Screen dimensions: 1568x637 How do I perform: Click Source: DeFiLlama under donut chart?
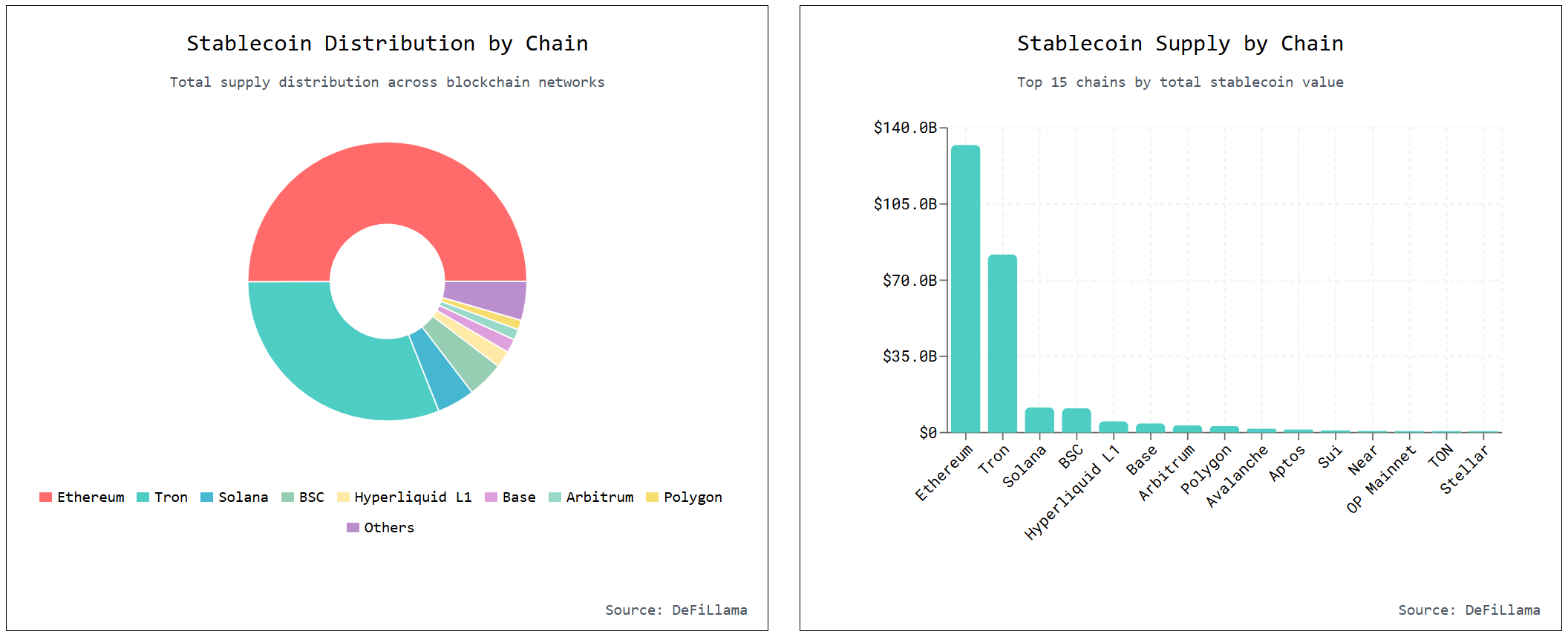(x=676, y=610)
